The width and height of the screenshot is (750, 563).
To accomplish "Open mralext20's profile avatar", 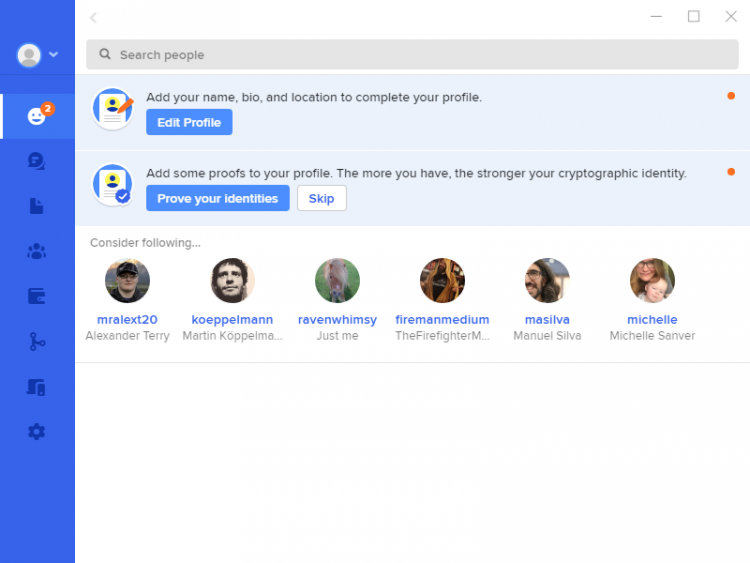I will pyautogui.click(x=127, y=281).
